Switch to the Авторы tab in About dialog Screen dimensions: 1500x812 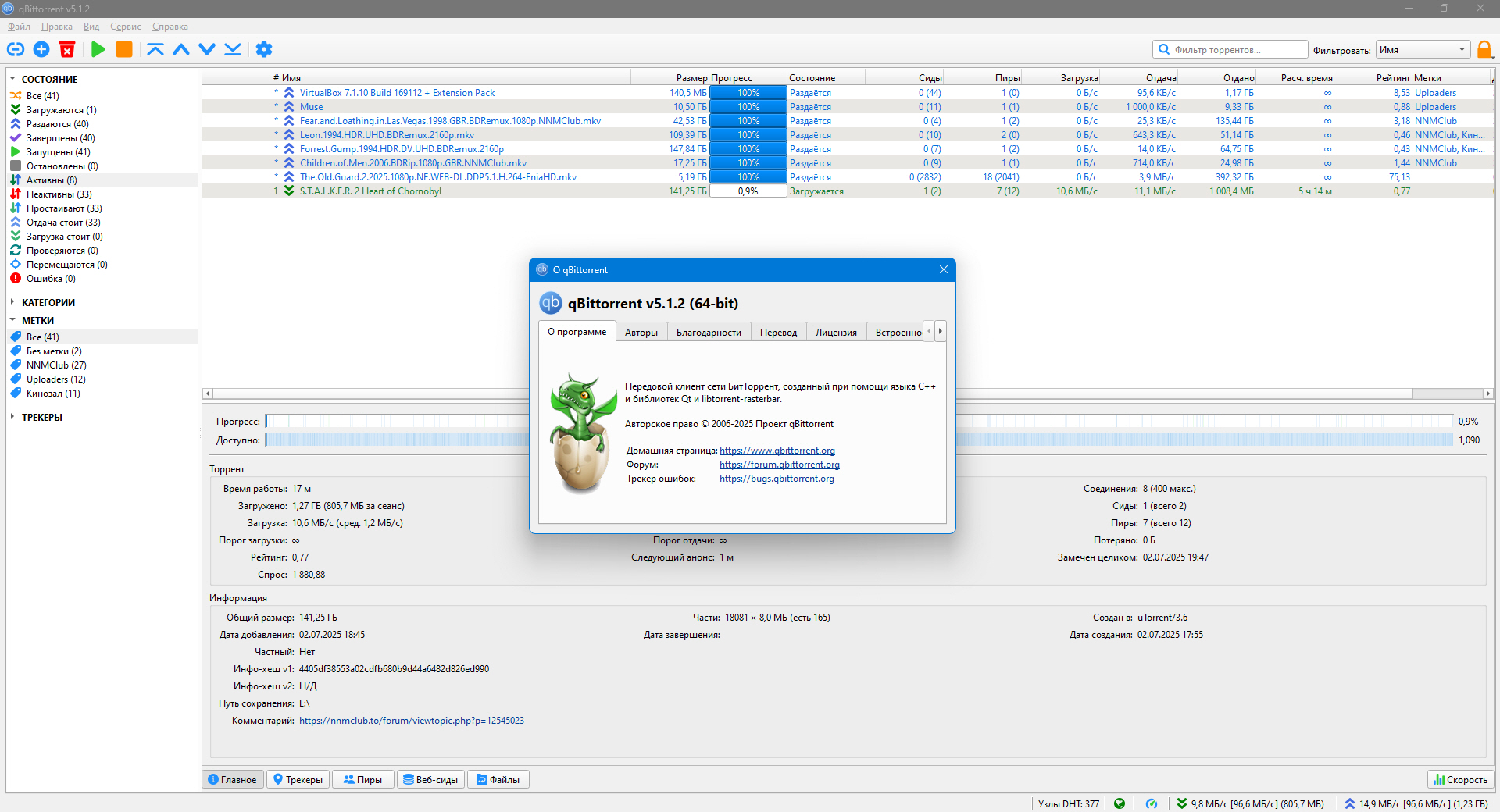pyautogui.click(x=641, y=333)
